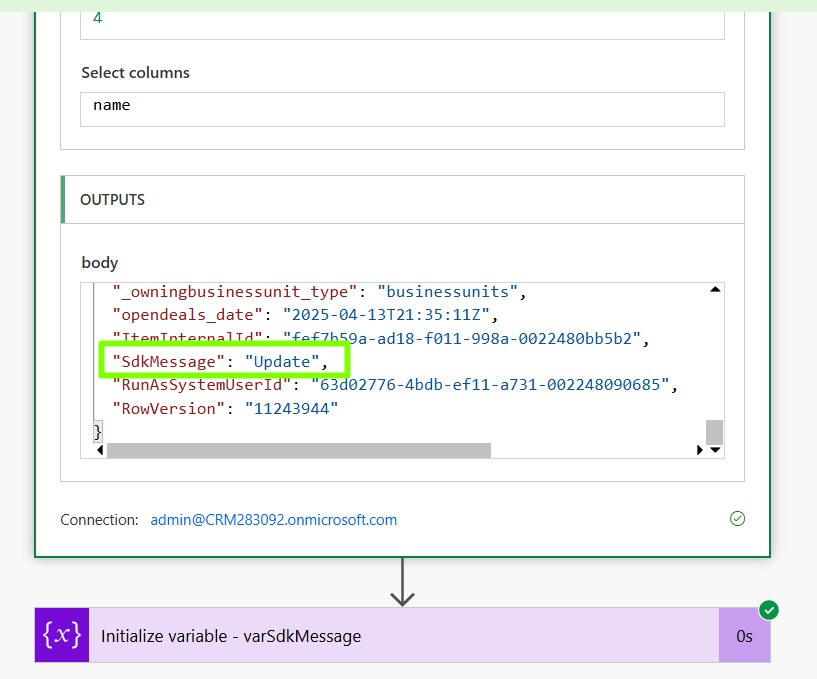Viewport: 817px width, 679px height.
Task: Click the 0s duration badge
Action: pos(744,636)
